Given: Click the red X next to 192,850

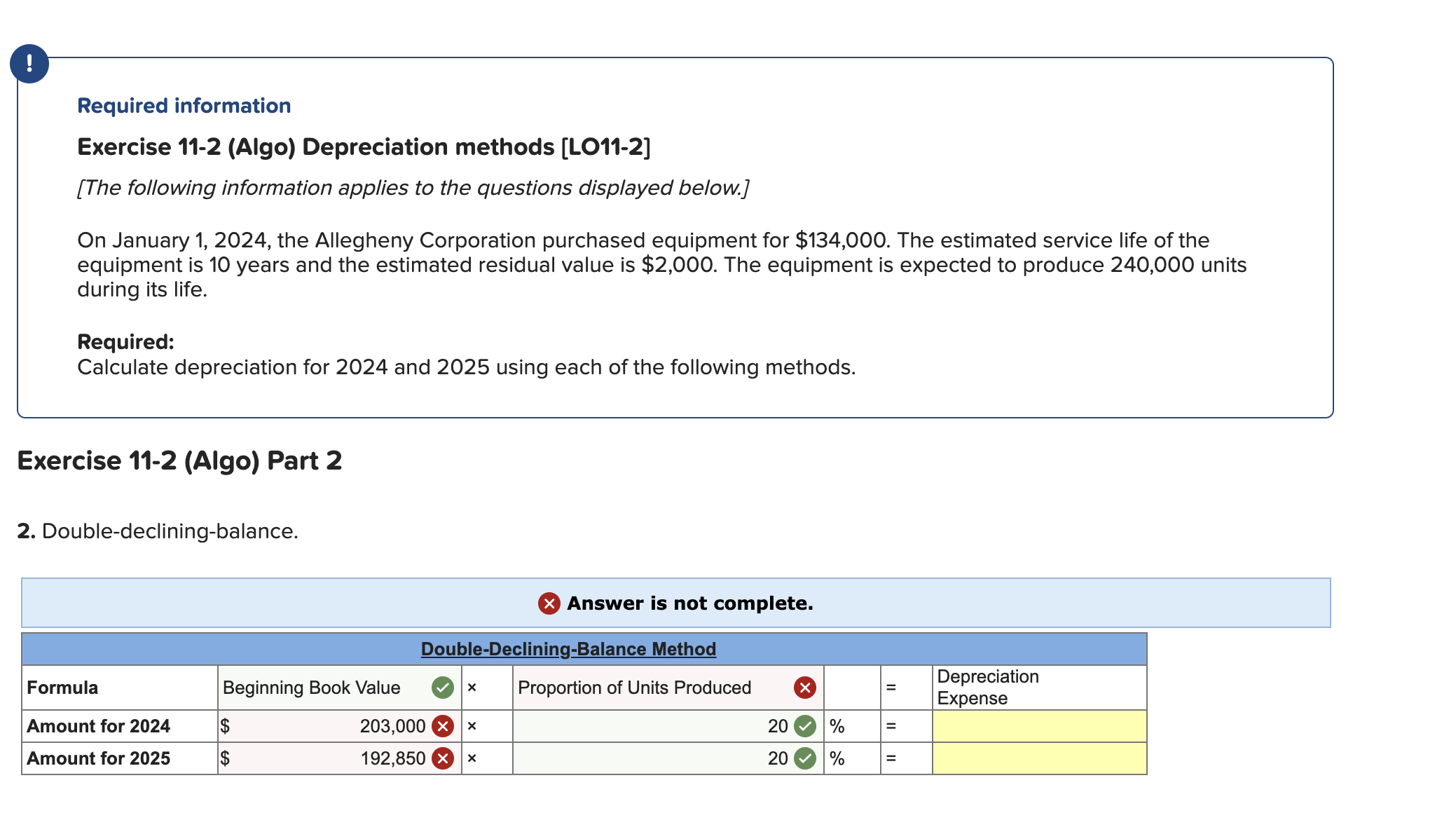Looking at the screenshot, I should (x=441, y=758).
